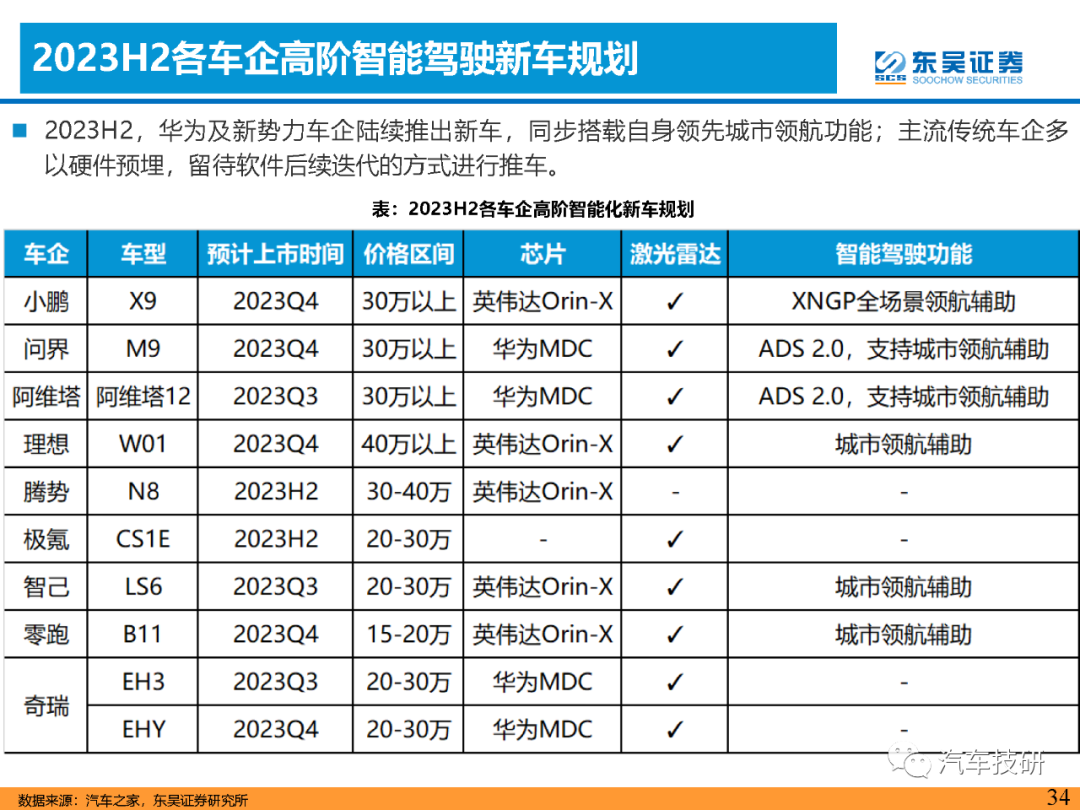
Task: Select "2023Q4" in the EHY row
Action: pyautogui.click(x=276, y=729)
